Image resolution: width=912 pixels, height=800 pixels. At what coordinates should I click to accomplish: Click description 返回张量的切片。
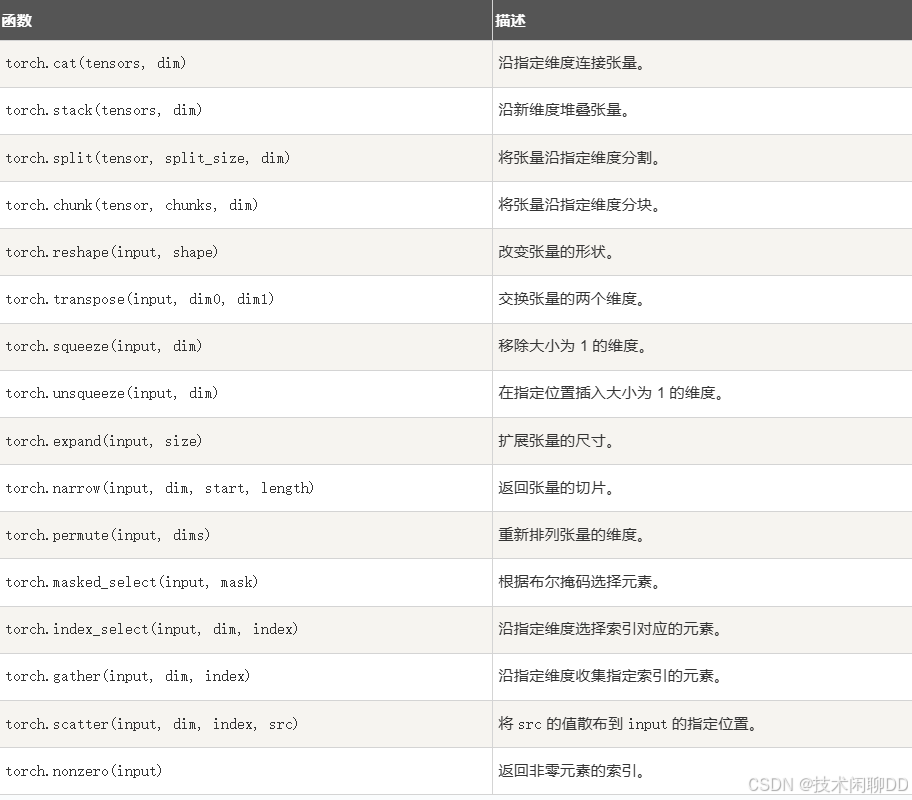(556, 488)
